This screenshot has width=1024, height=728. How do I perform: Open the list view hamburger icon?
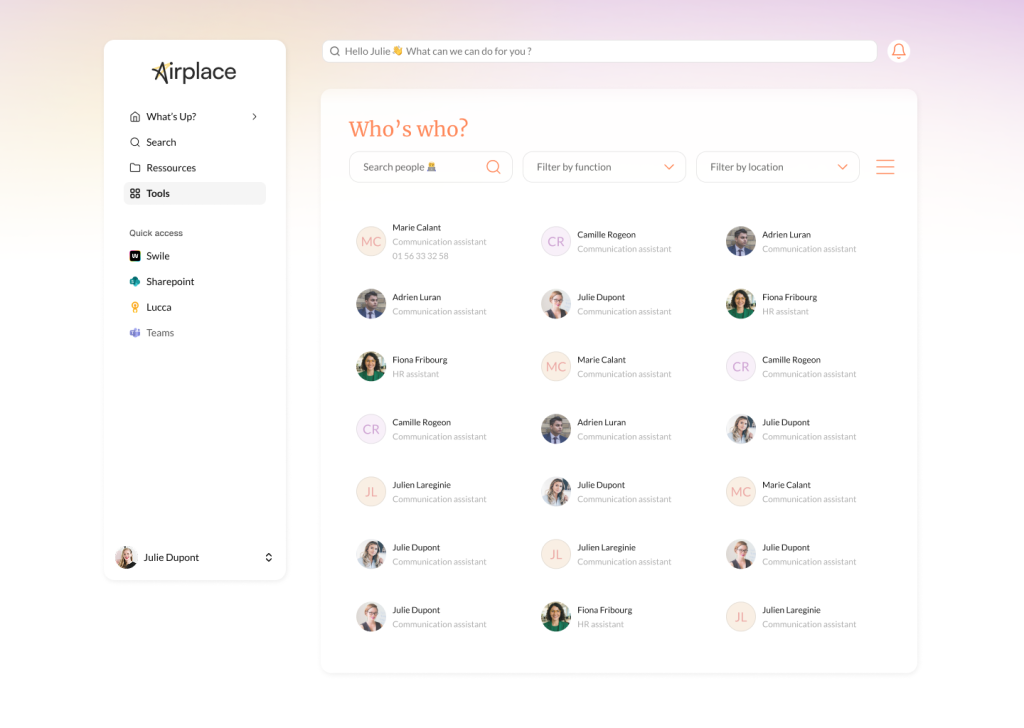pos(885,167)
